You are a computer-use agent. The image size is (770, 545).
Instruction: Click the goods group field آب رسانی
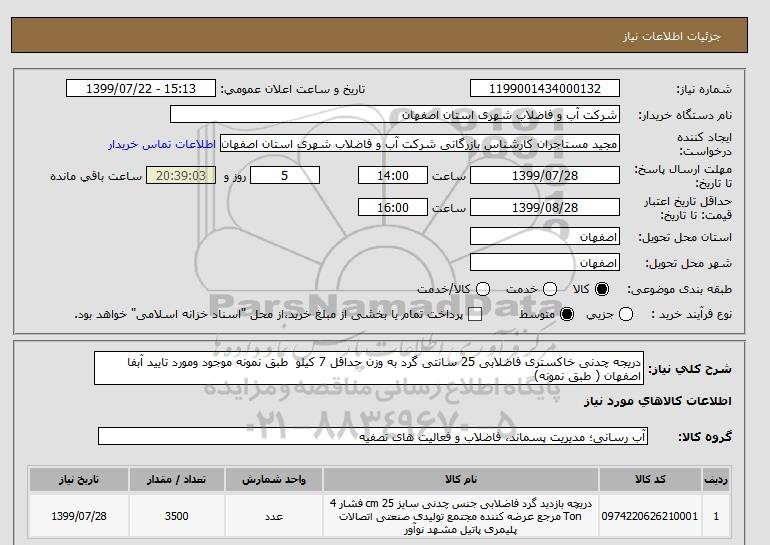click(373, 436)
